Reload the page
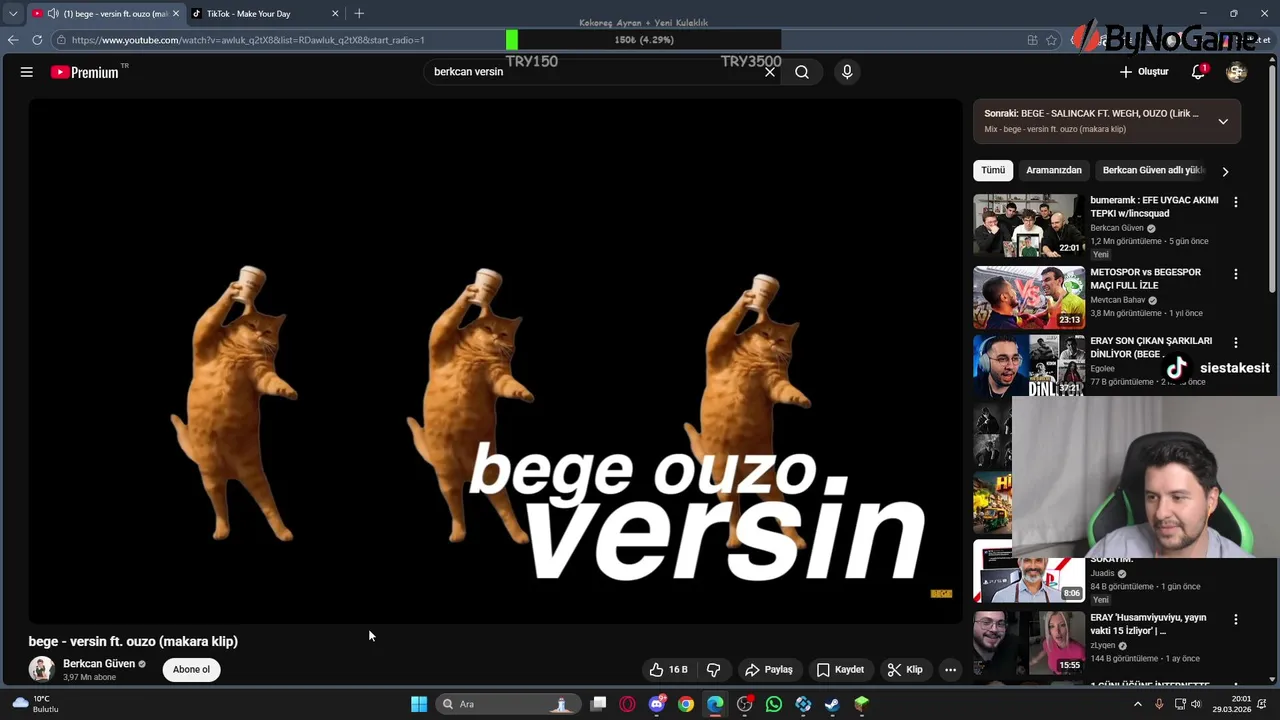 point(37,40)
